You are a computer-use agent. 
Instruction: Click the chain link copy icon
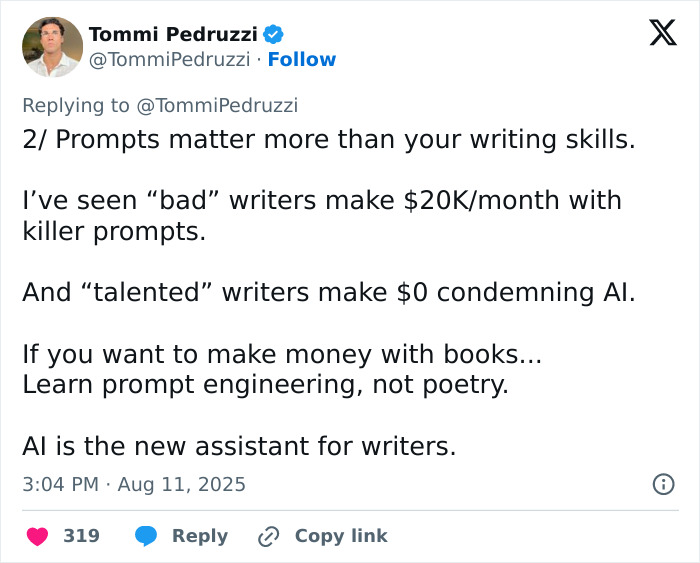tap(268, 536)
